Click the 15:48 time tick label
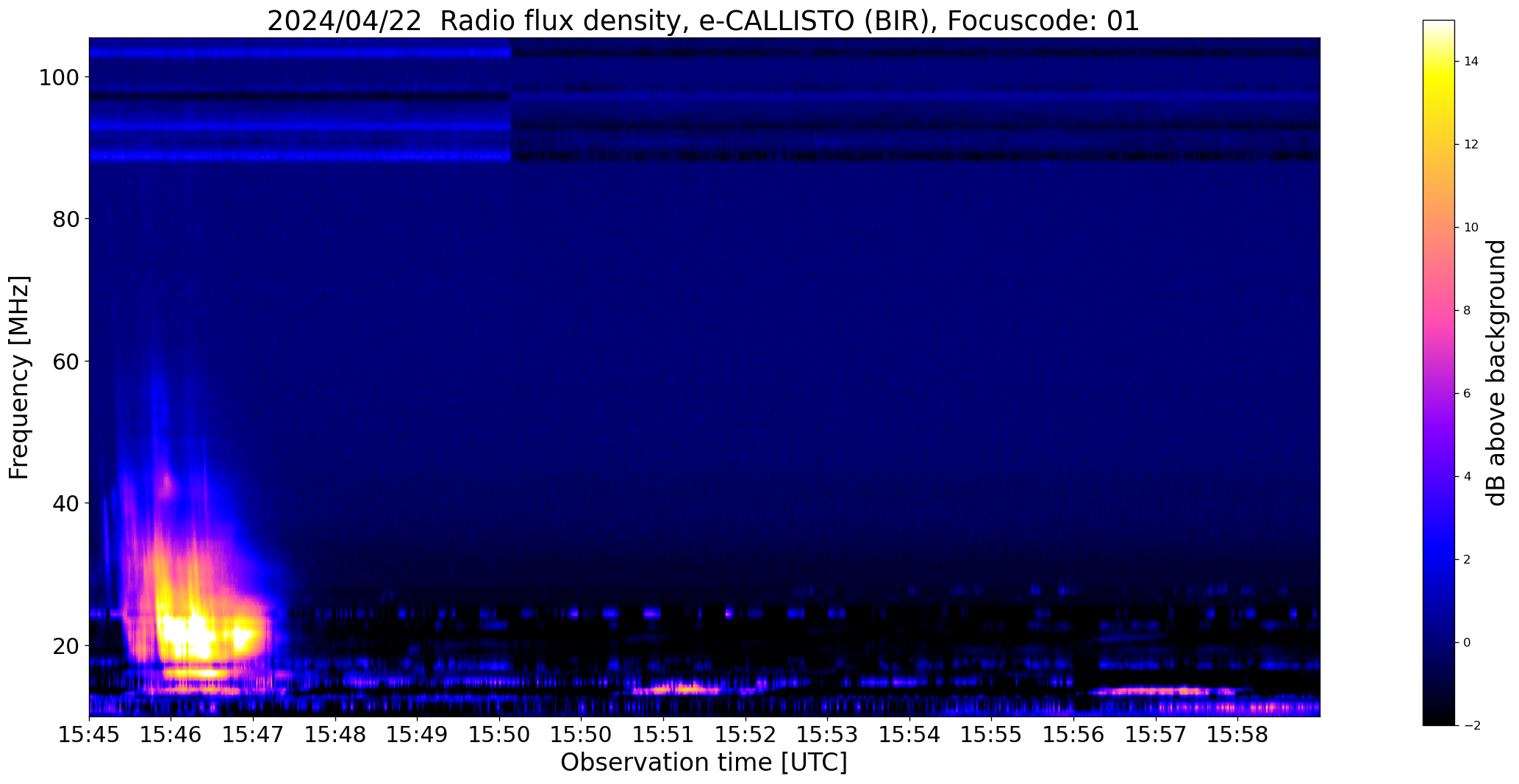 click(x=335, y=734)
